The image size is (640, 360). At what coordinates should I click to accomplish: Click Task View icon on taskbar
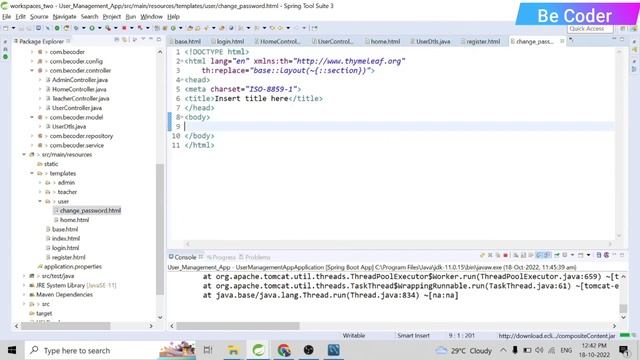coord(208,350)
